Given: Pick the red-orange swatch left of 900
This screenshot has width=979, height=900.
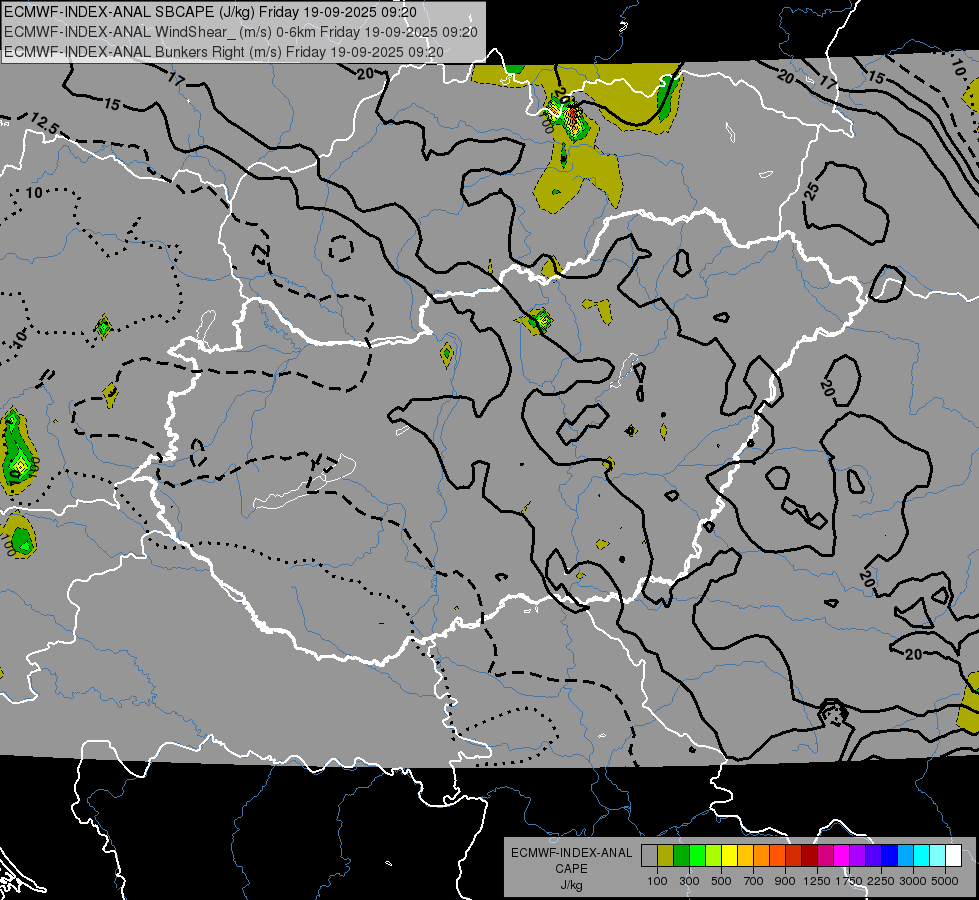Looking at the screenshot, I should (x=777, y=856).
